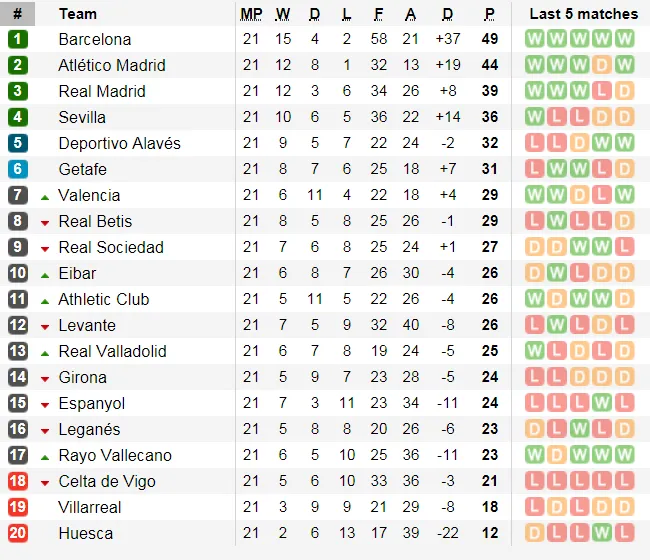Click Huesca's red rank 20 badge
This screenshot has height=560, width=650.
[x=17, y=533]
